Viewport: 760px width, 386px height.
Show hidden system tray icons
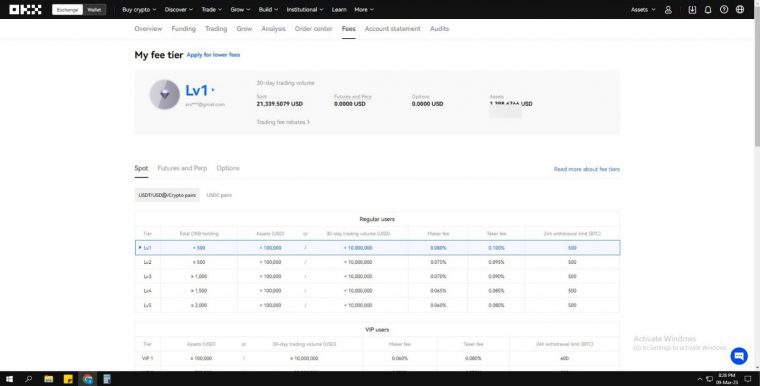pos(699,379)
